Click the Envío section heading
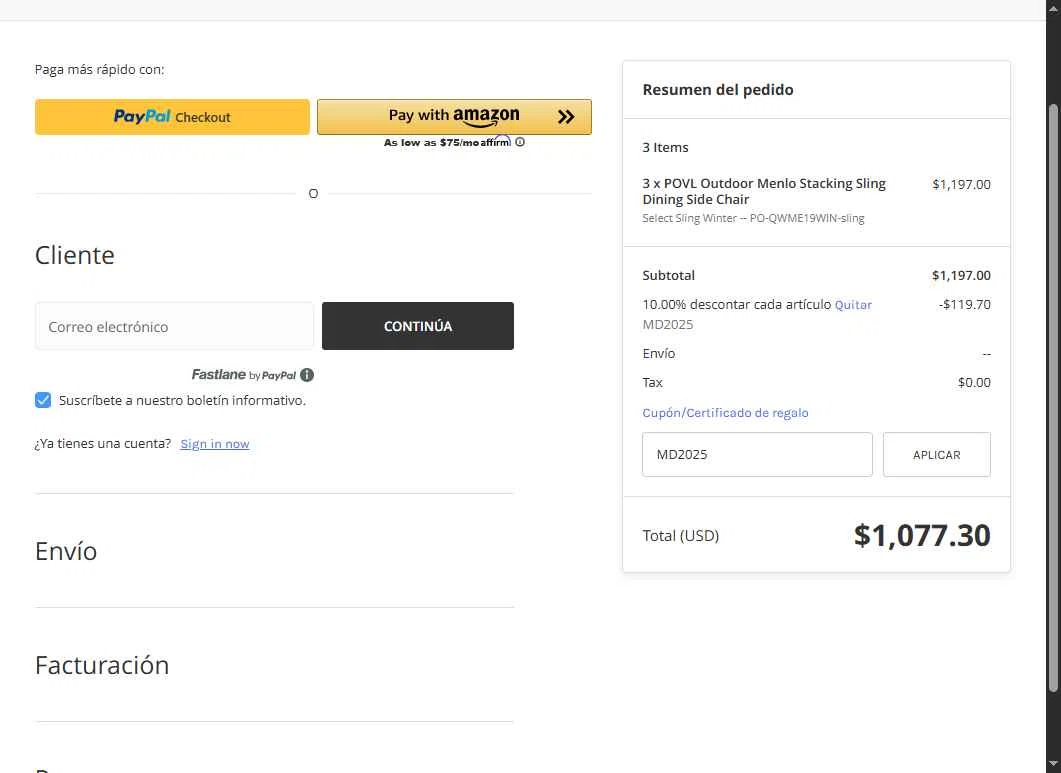This screenshot has height=773, width=1061. coord(66,551)
